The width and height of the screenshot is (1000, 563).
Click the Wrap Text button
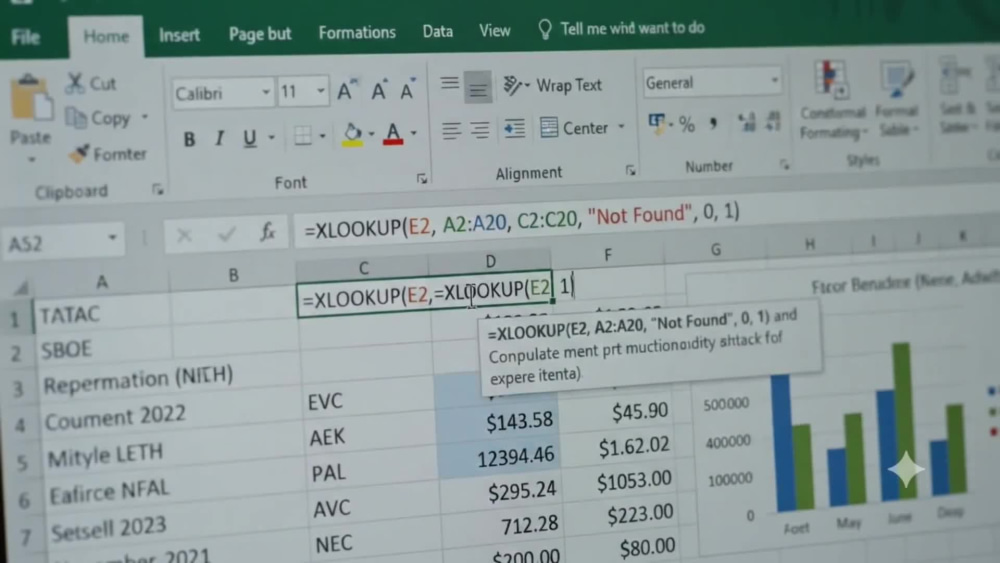pos(569,85)
